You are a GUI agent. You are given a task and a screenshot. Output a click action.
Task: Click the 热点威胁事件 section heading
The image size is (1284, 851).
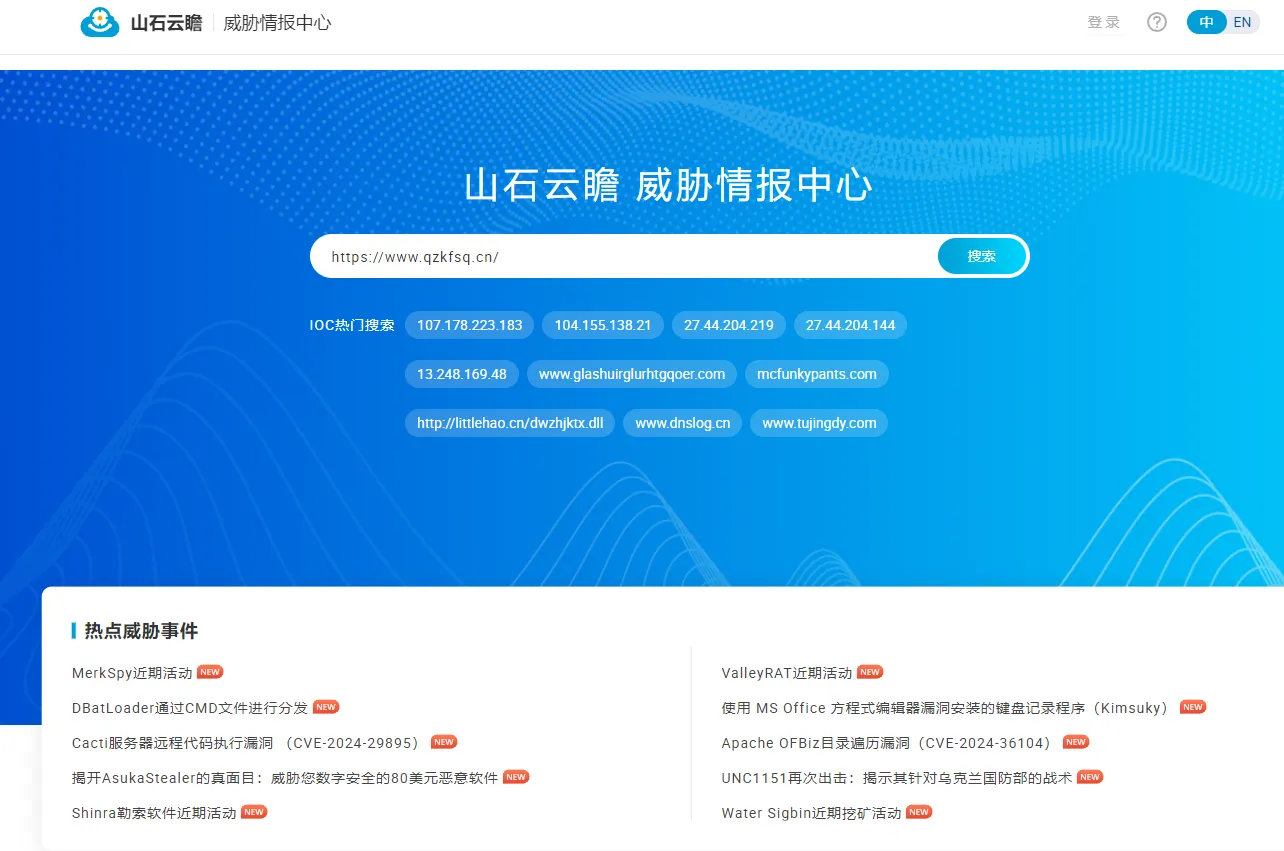(141, 631)
